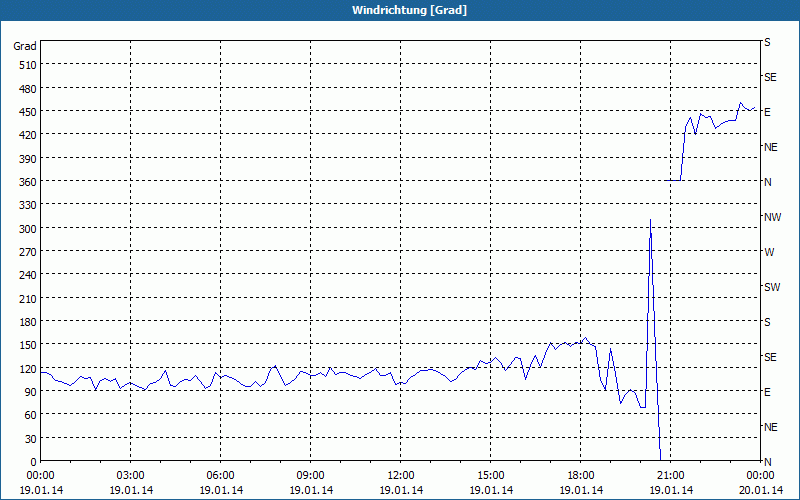Choose the 120 y-axis label
Image resolution: width=800 pixels, height=500 pixels.
28,369
